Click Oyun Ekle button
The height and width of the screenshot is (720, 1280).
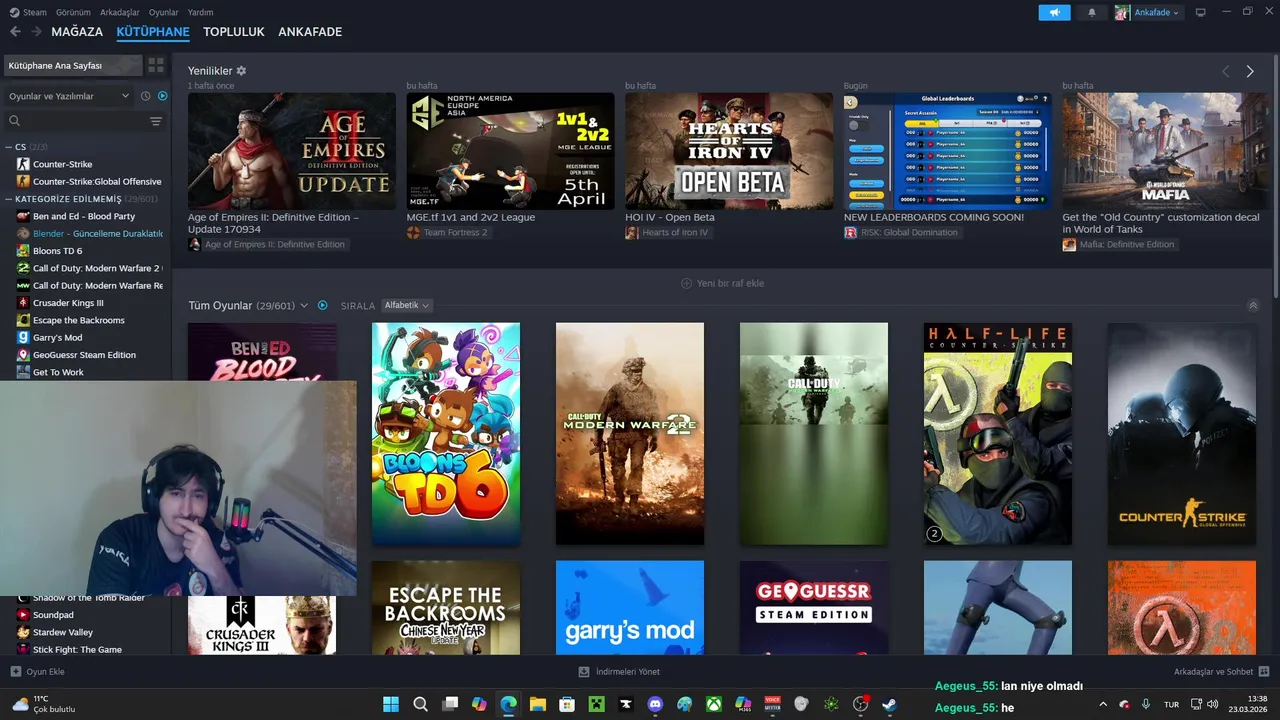pyautogui.click(x=38, y=672)
